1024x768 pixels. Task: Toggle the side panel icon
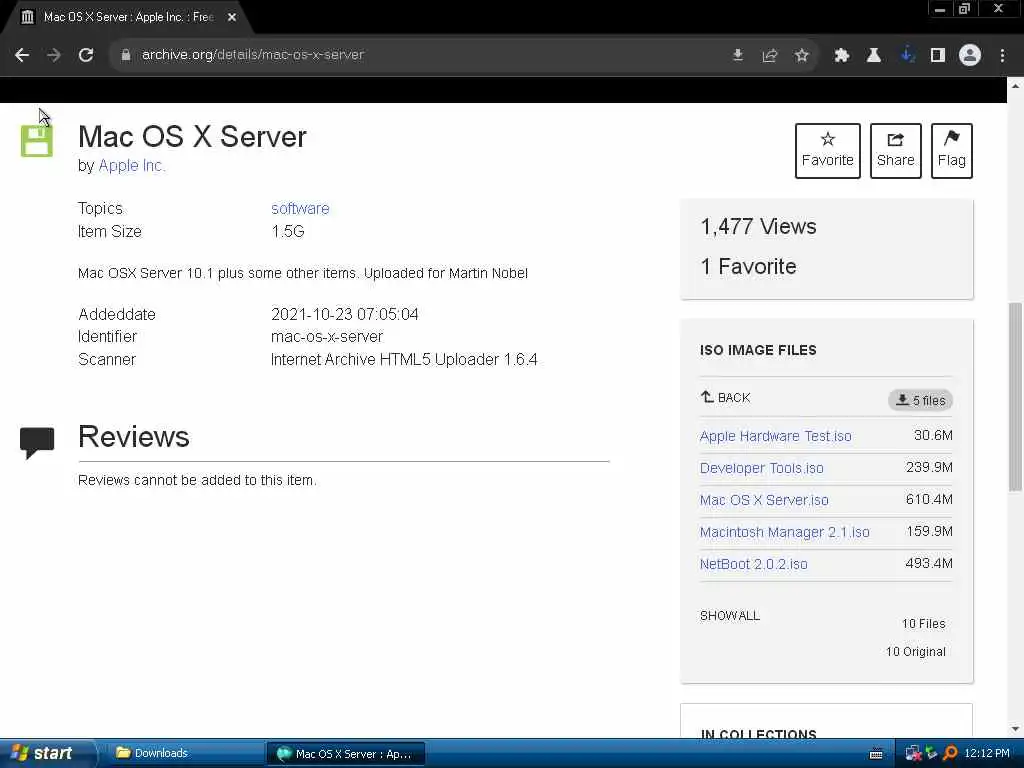938,56
